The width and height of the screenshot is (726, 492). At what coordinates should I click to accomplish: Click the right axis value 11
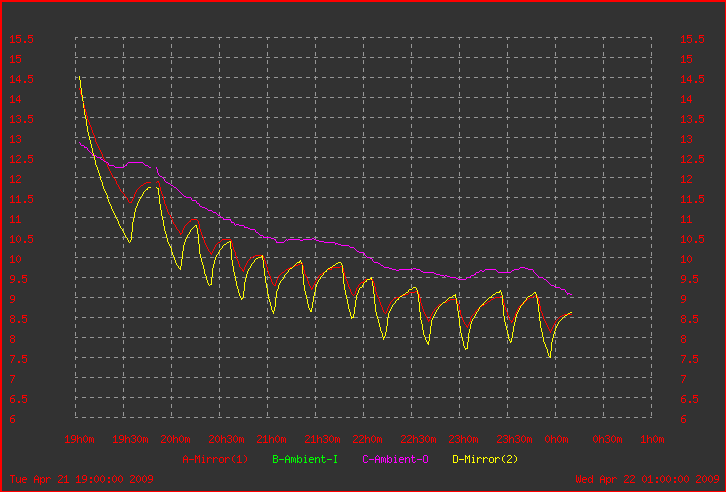tap(686, 219)
